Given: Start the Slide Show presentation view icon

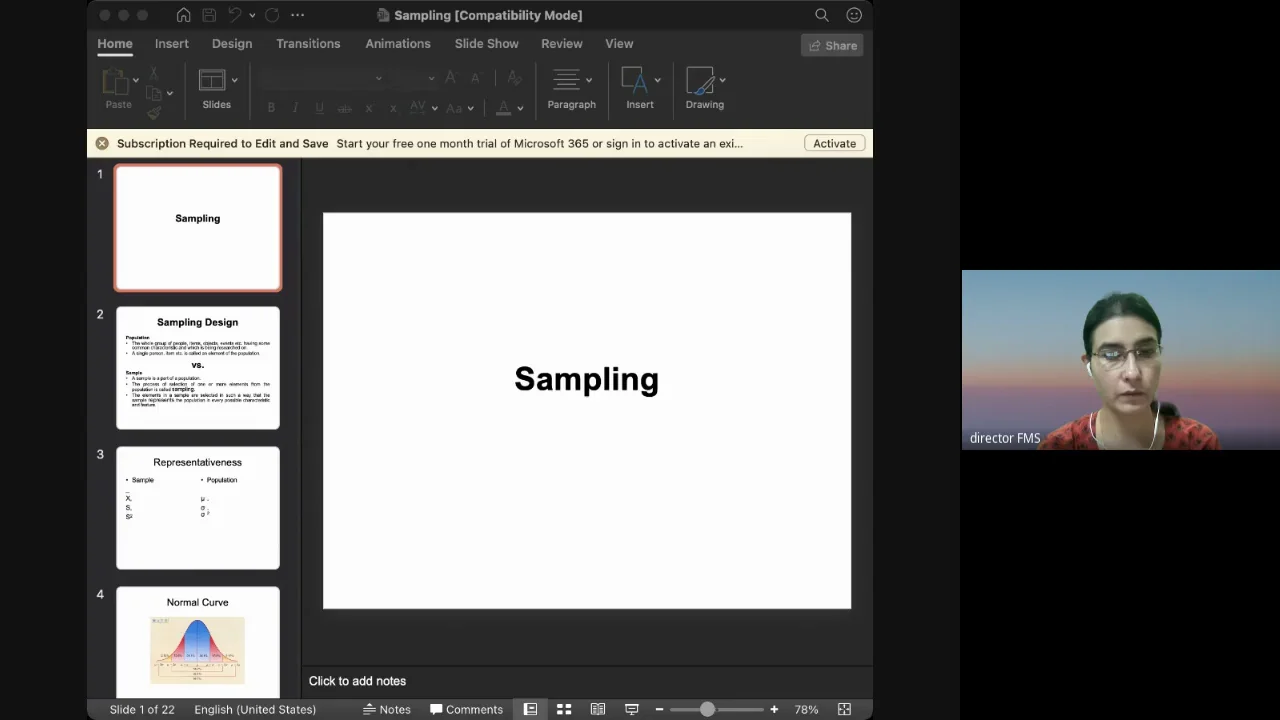Looking at the screenshot, I should (632, 709).
